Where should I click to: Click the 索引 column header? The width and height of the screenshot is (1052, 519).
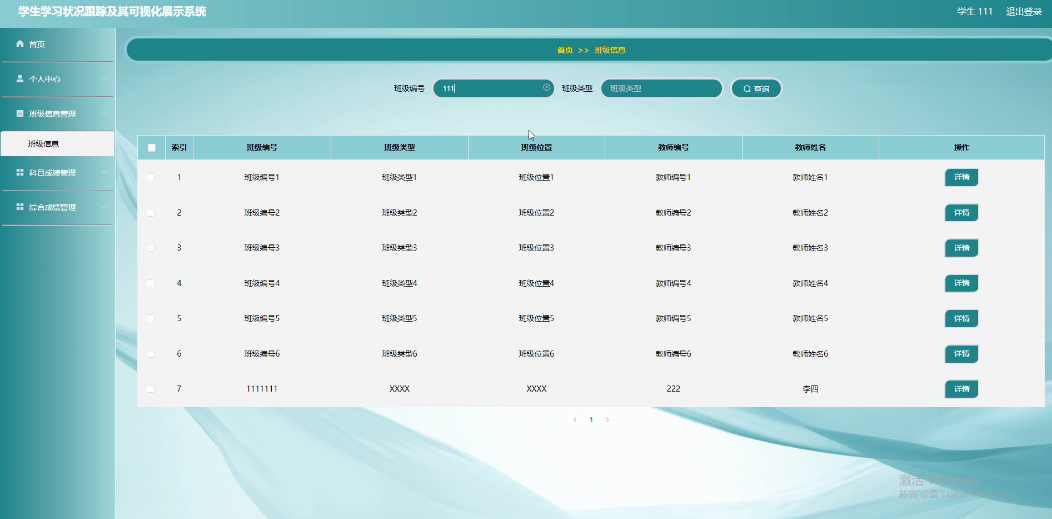pos(179,148)
